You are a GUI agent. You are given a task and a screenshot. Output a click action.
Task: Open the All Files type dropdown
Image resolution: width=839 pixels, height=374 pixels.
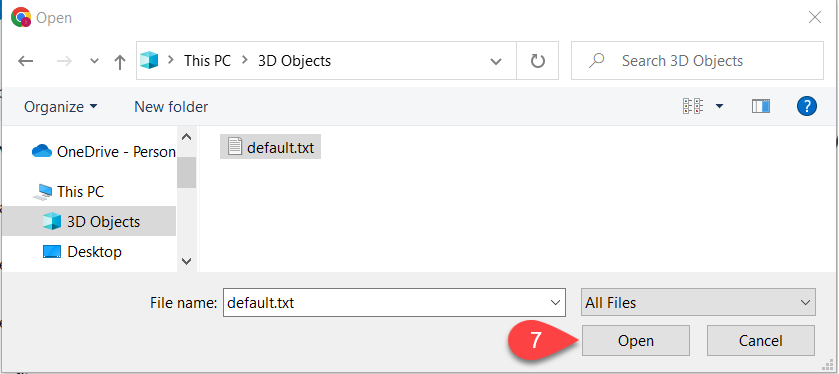coord(698,302)
